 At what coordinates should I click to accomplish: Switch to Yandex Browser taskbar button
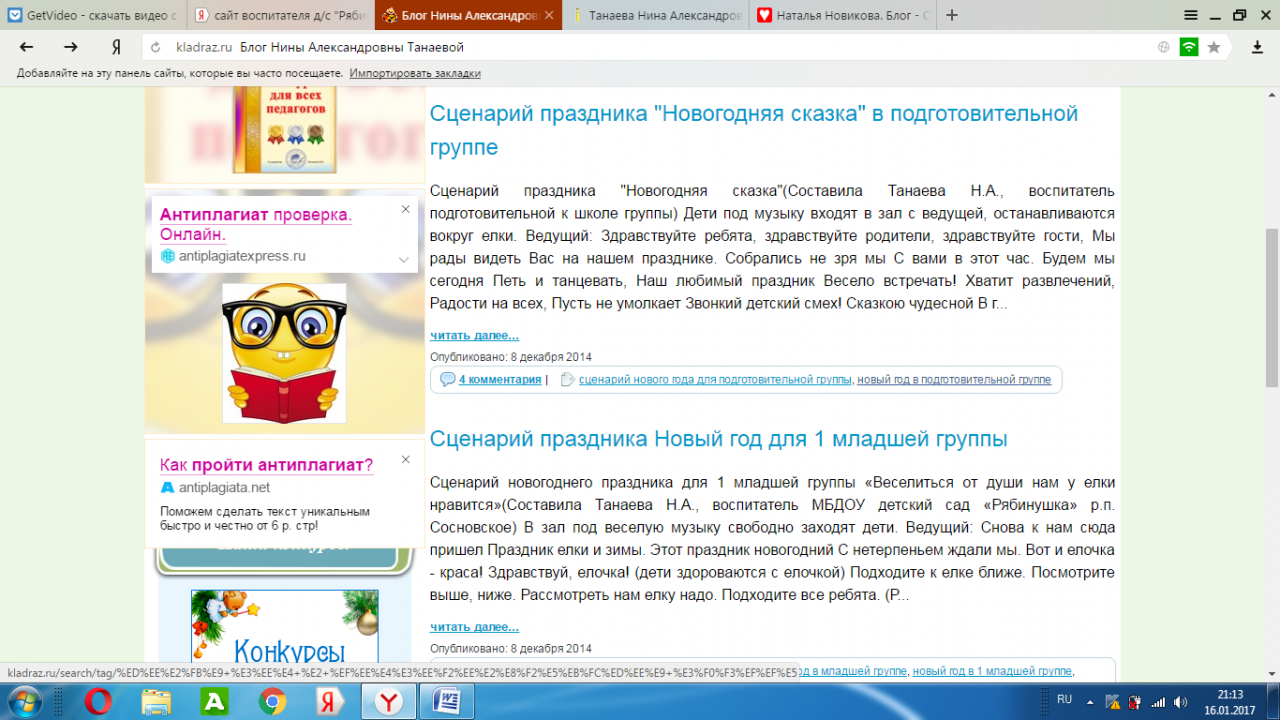click(x=389, y=702)
